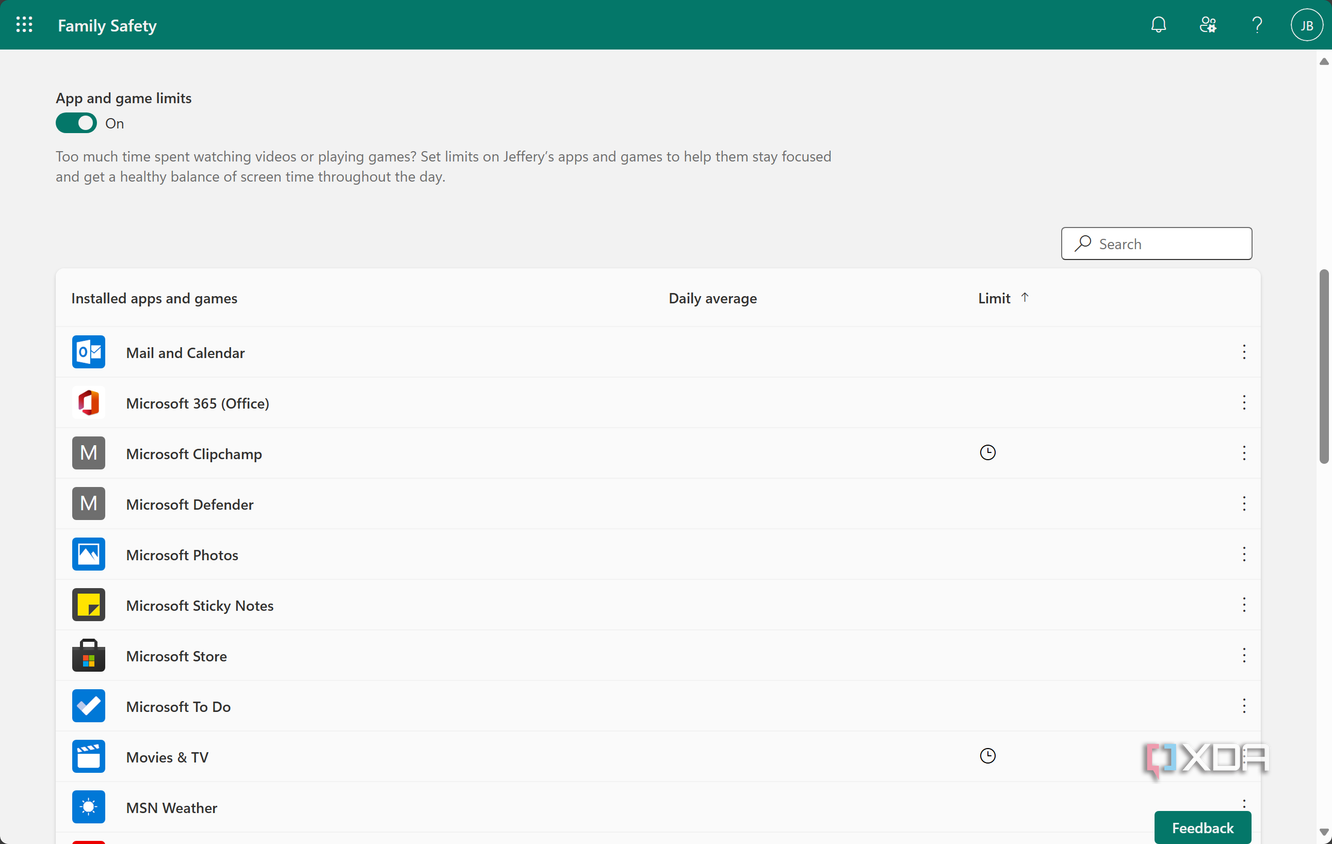This screenshot has height=844, width=1332.
Task: Select the Microsoft Defender app name
Action: click(190, 505)
